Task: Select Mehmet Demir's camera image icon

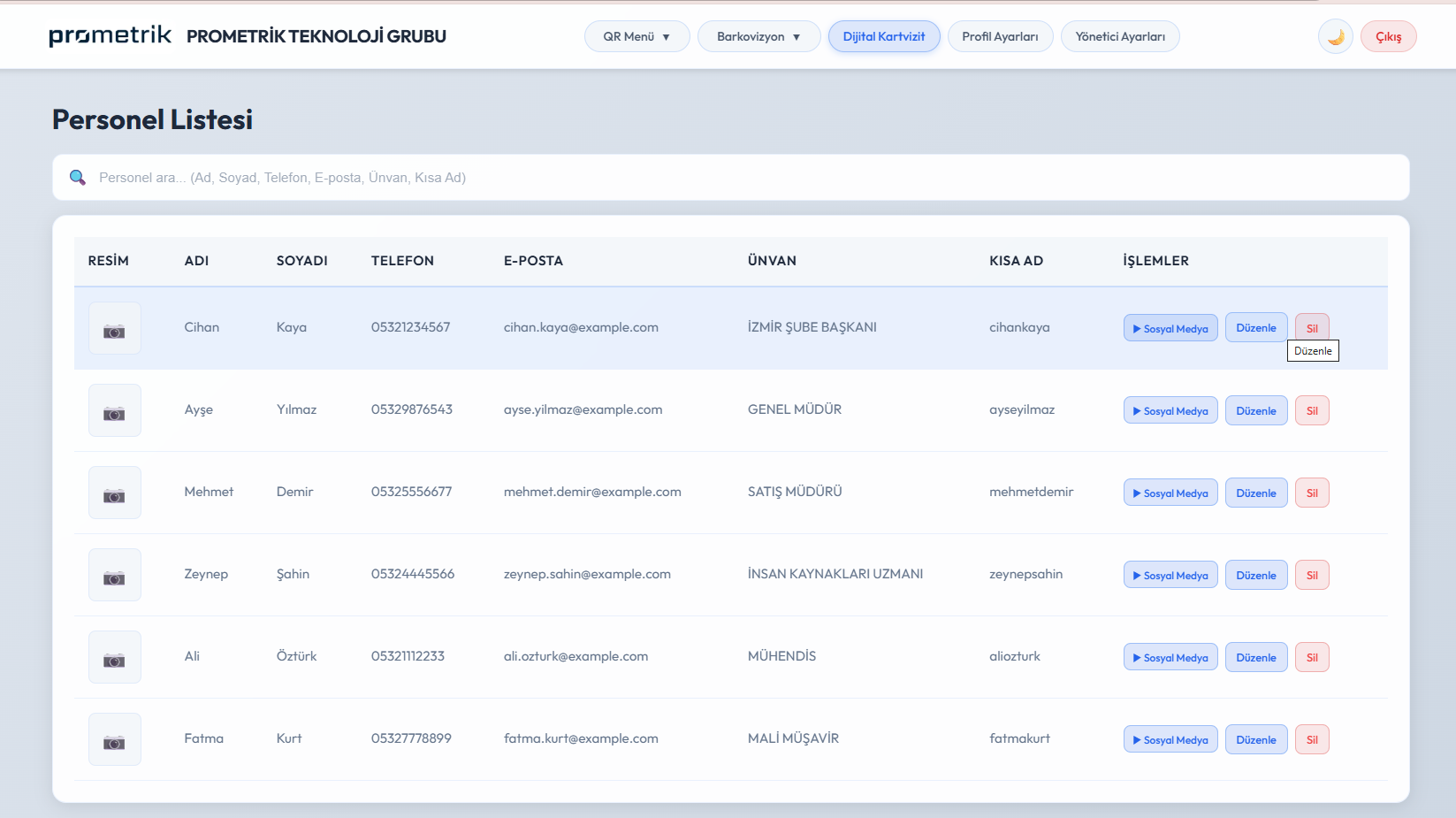Action: 114,493
